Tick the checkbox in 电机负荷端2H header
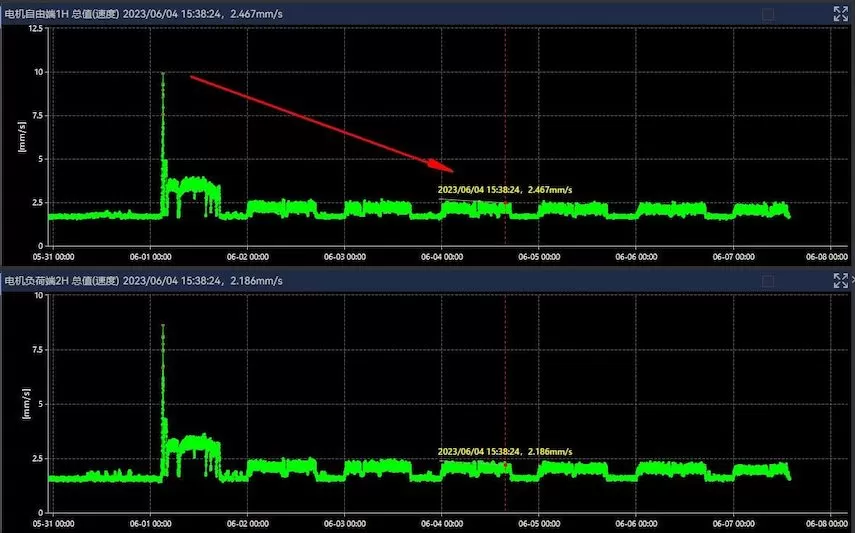Viewport: 855px width, 533px height. 768,281
